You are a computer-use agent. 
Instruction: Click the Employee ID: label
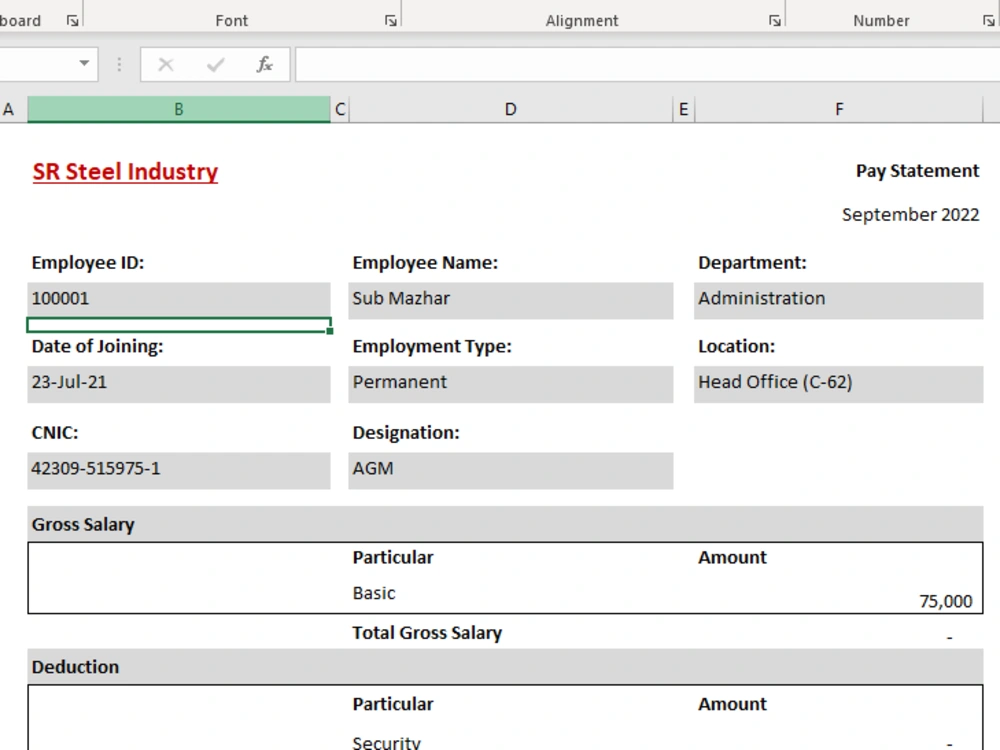tap(88, 263)
